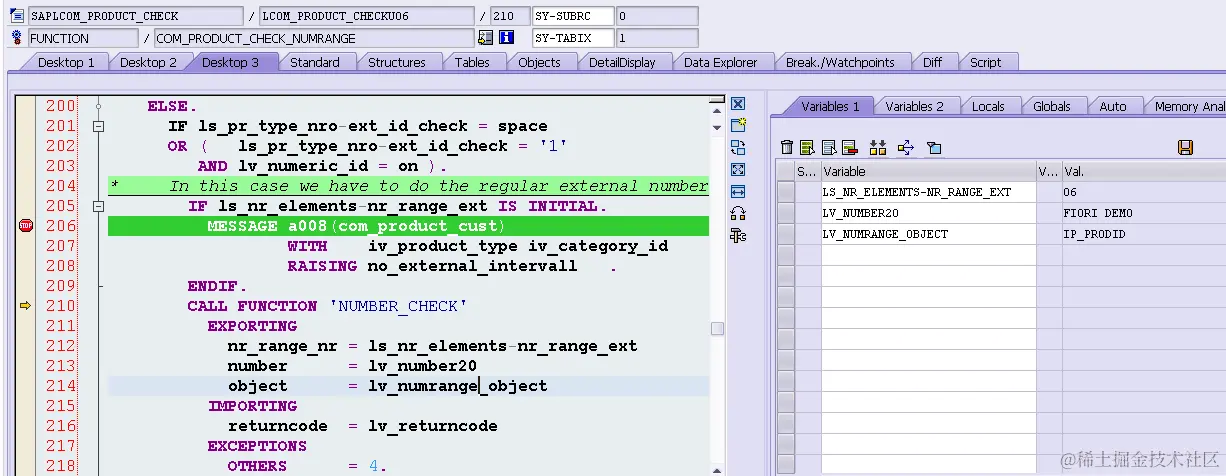Click the line number field showing 210

510,16
